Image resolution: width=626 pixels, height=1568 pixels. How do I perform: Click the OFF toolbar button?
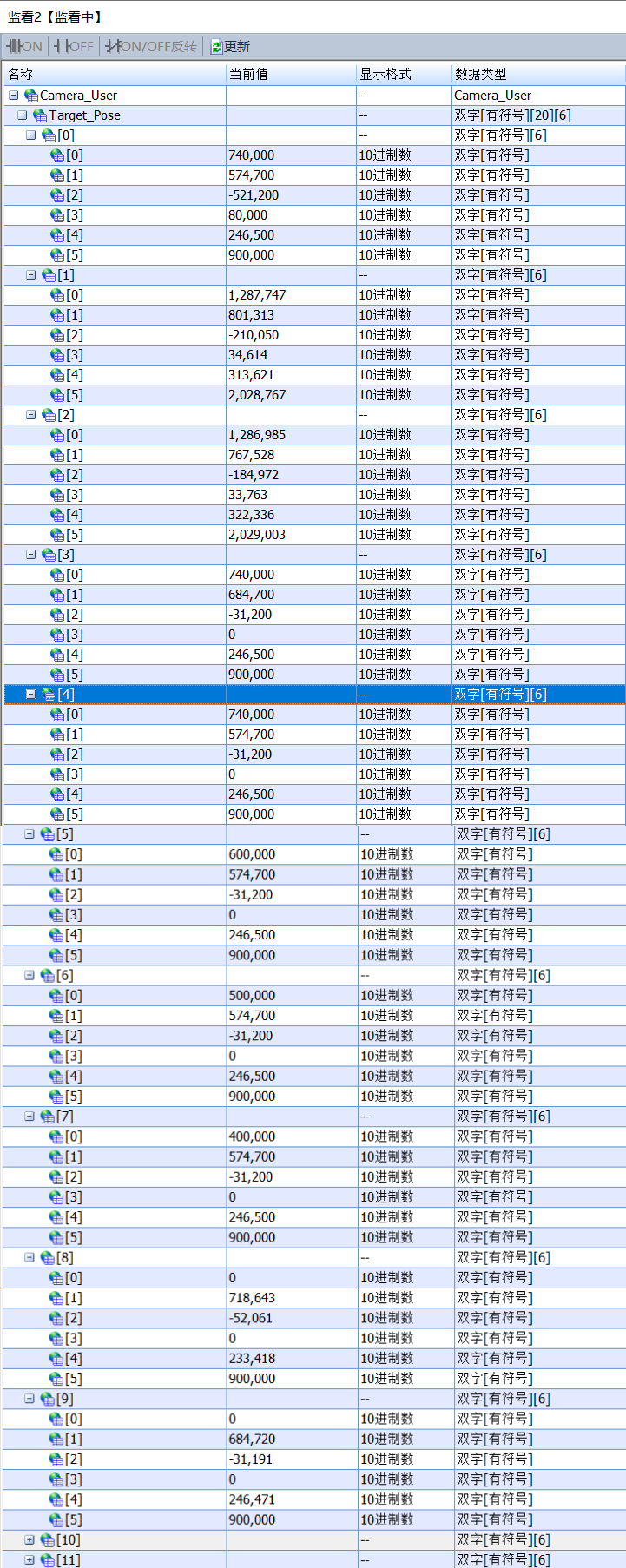point(74,46)
